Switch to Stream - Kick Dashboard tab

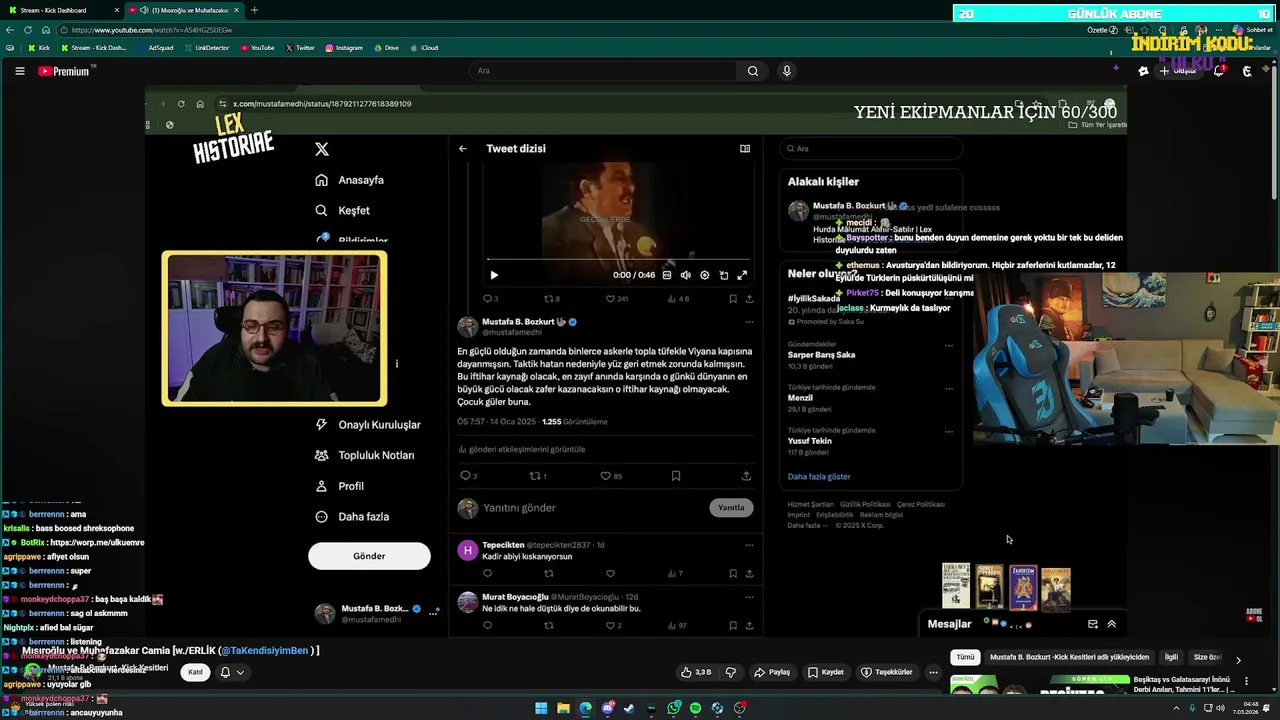[60, 10]
